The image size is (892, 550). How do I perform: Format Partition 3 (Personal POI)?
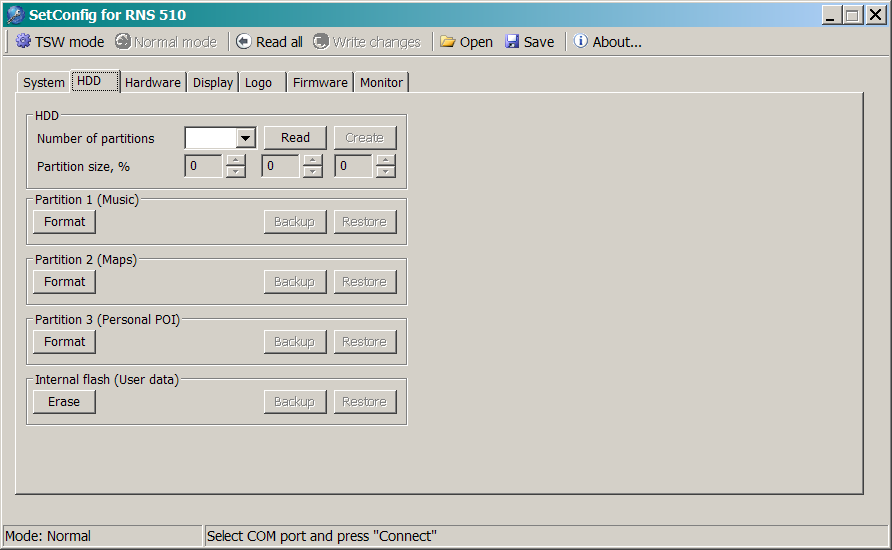[x=64, y=342]
